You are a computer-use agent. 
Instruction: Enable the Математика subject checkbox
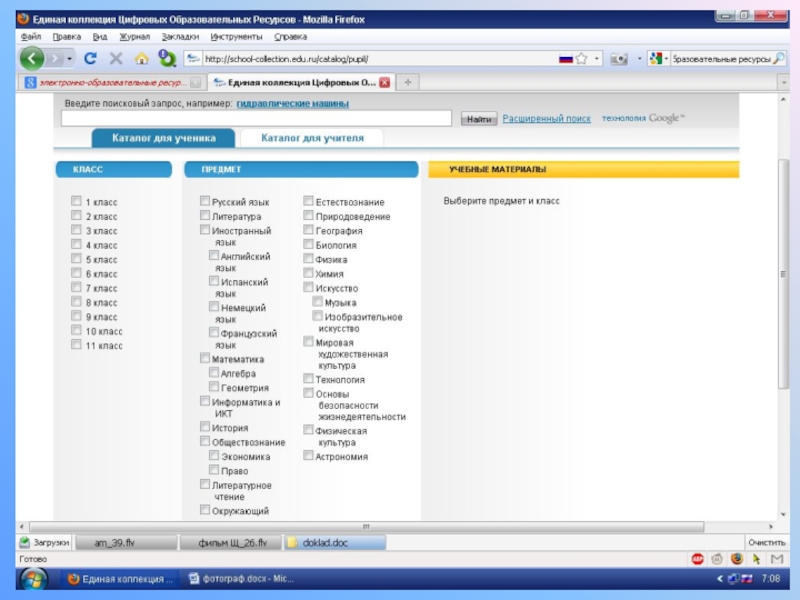(x=205, y=358)
